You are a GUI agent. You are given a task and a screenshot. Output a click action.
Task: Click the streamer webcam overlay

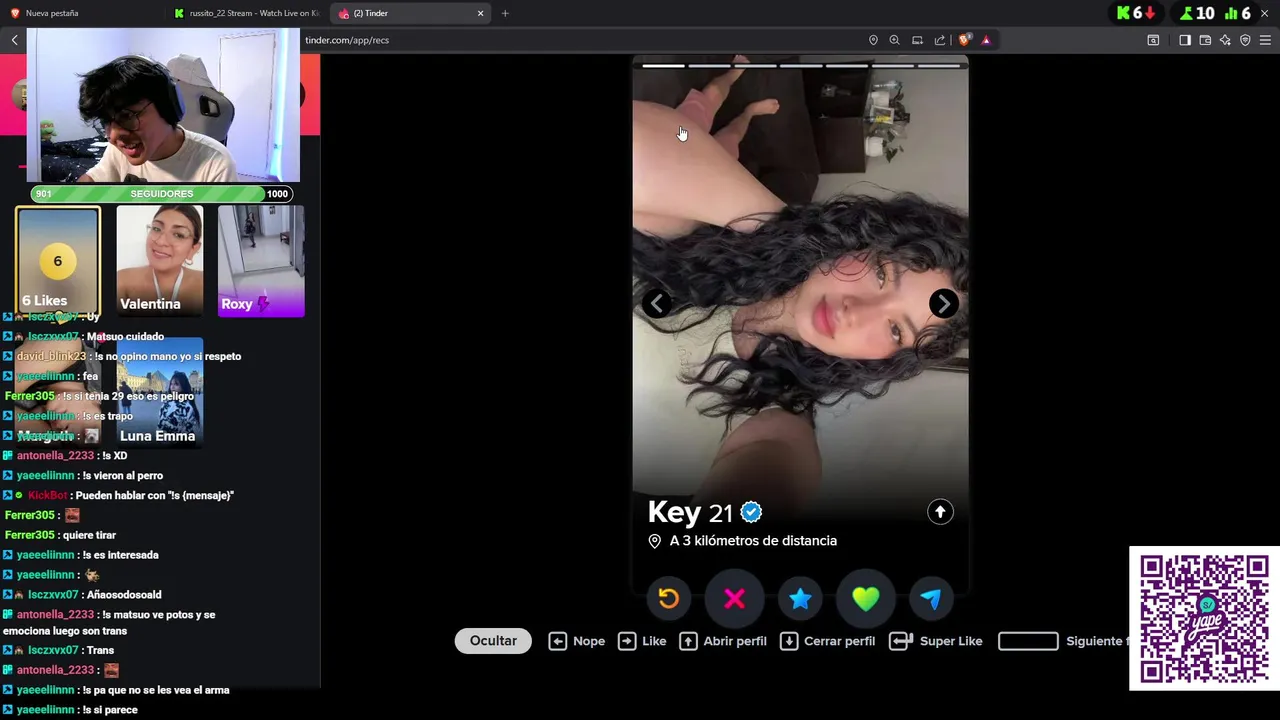tap(162, 105)
